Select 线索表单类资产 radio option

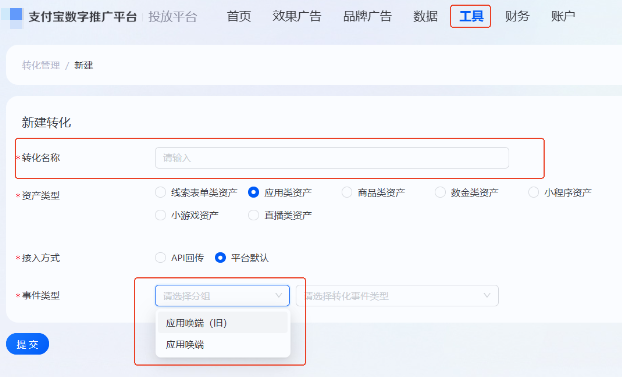[x=160, y=192]
